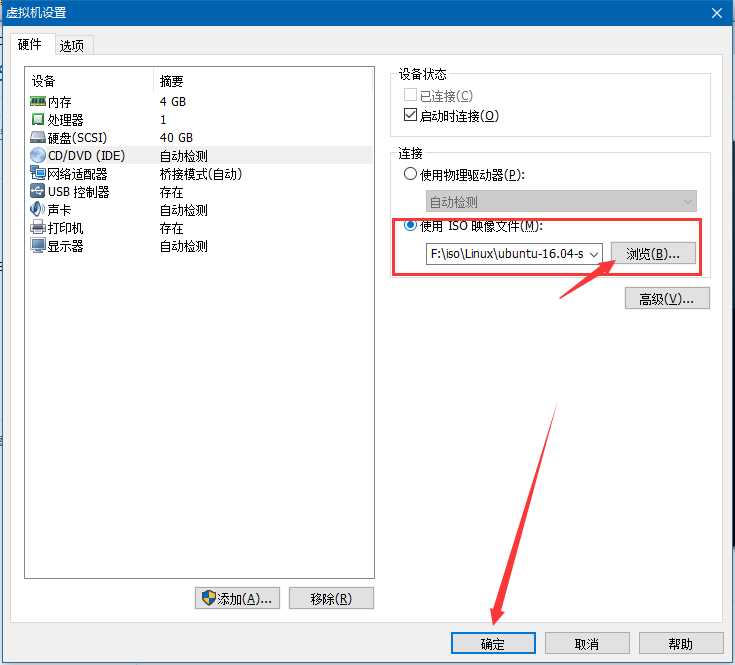735x665 pixels.
Task: Switch to the 硬件 tab
Action: pos(30,45)
